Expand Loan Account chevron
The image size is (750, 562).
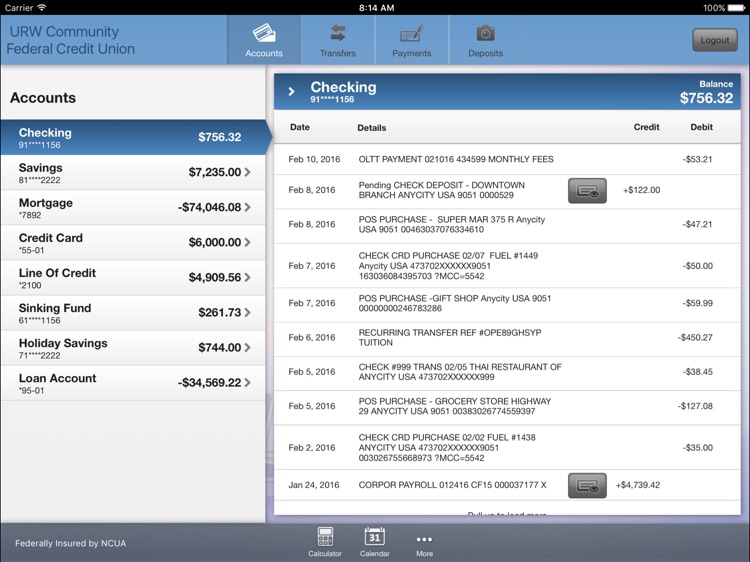pyautogui.click(x=247, y=383)
